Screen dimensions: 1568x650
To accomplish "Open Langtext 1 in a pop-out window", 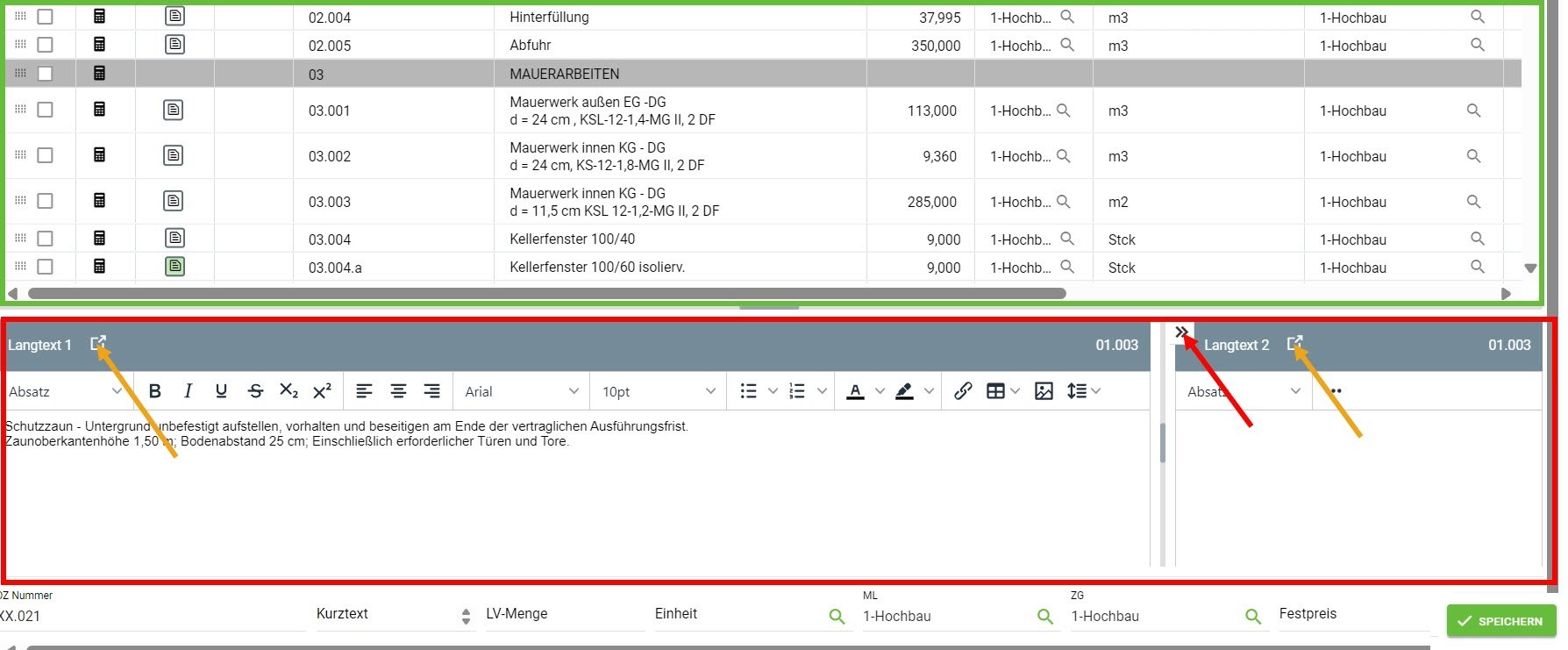I will pyautogui.click(x=98, y=344).
